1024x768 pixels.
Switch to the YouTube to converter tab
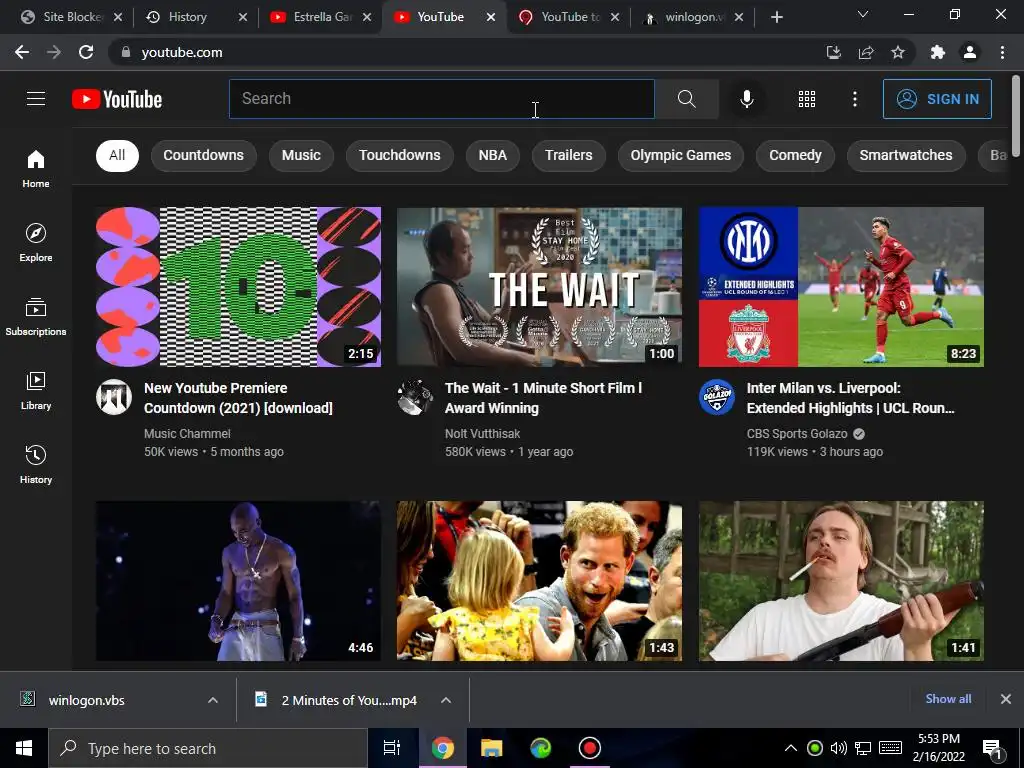pyautogui.click(x=568, y=17)
